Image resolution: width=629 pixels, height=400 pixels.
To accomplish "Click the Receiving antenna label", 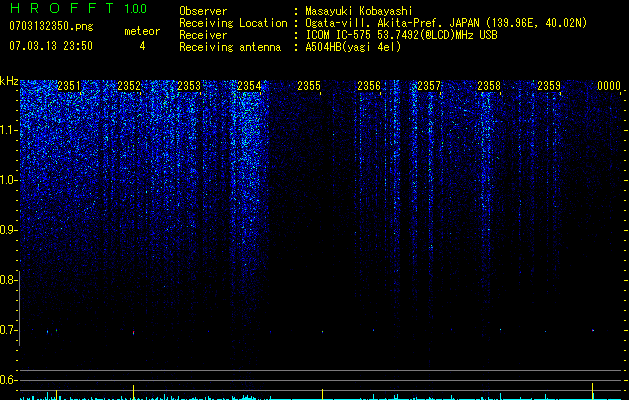I will 230,47.
